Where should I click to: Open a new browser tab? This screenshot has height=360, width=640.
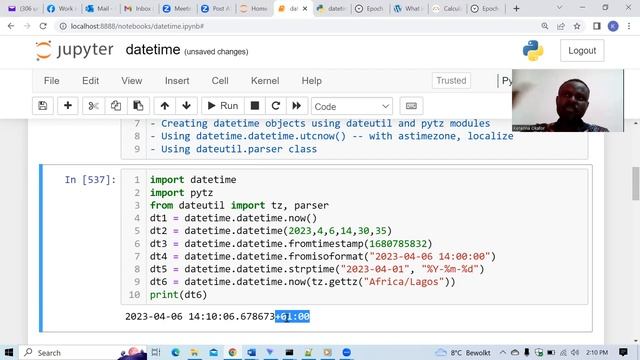click(516, 8)
